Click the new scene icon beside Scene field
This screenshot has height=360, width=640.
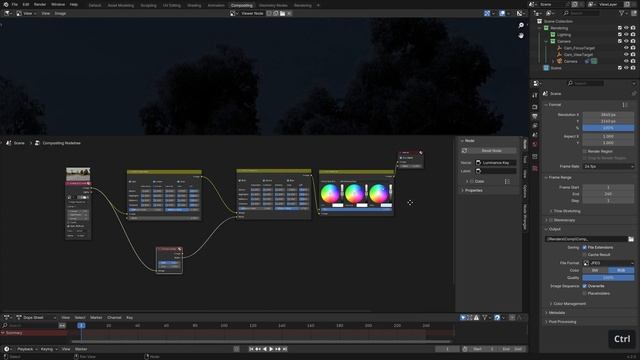tap(575, 4)
